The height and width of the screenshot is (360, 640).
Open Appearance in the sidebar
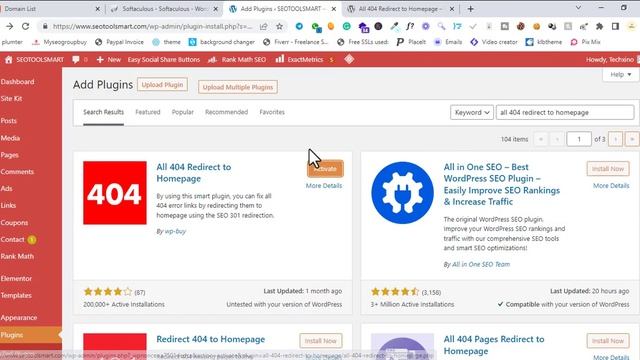(19, 318)
